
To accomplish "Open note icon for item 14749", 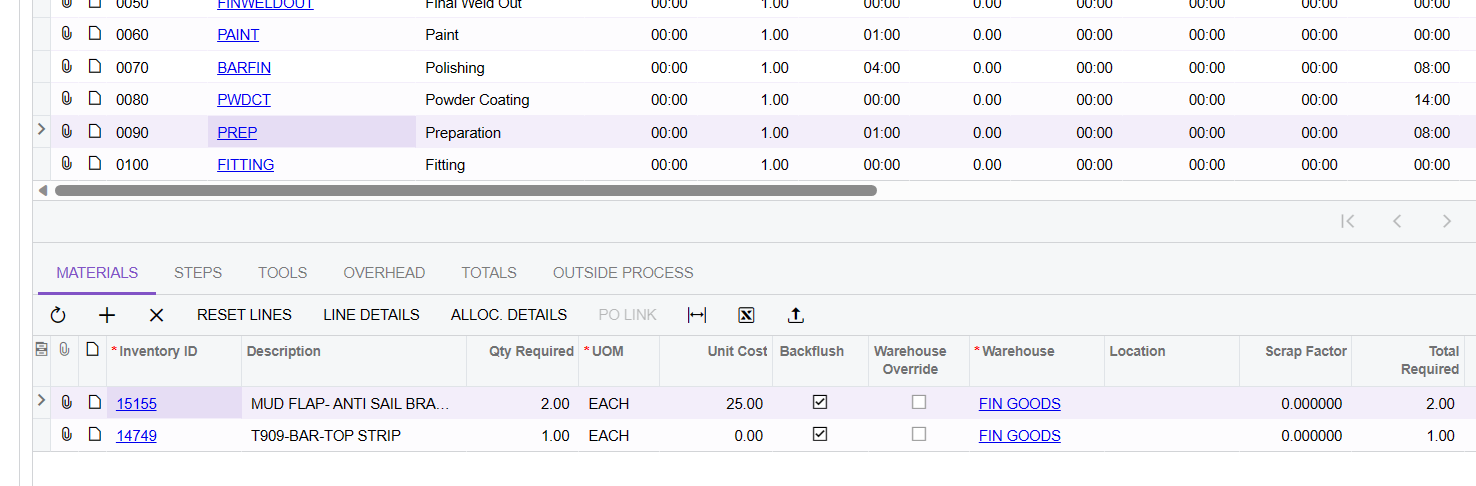I will (x=95, y=435).
